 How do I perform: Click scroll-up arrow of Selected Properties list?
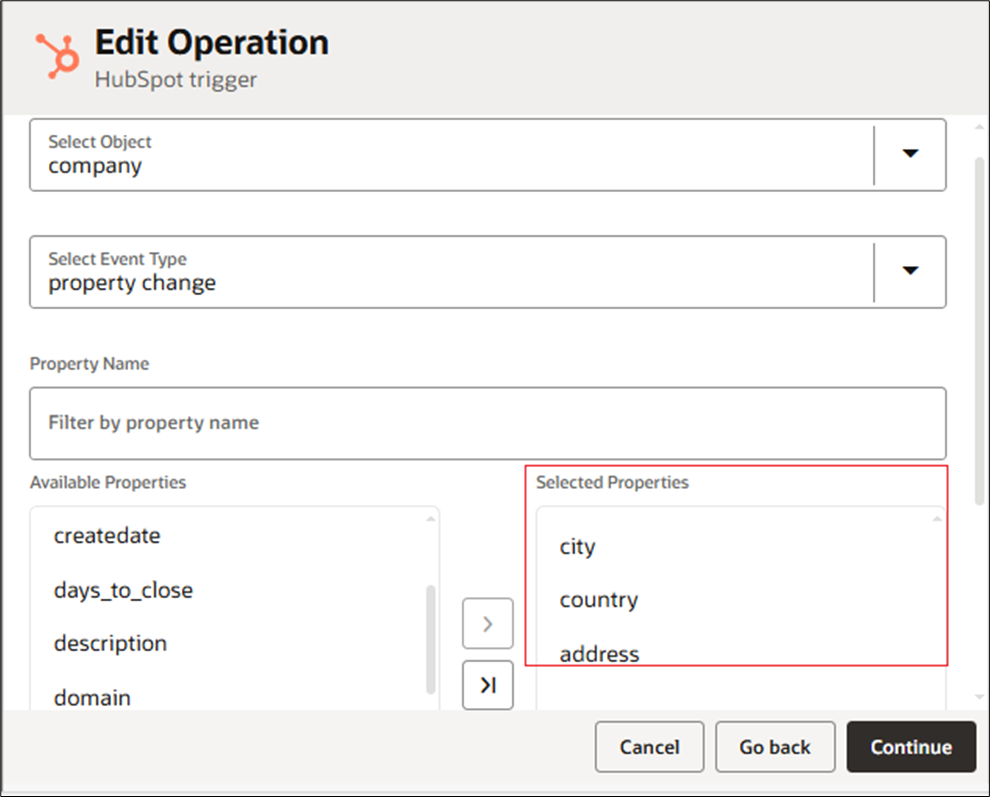[x=937, y=518]
